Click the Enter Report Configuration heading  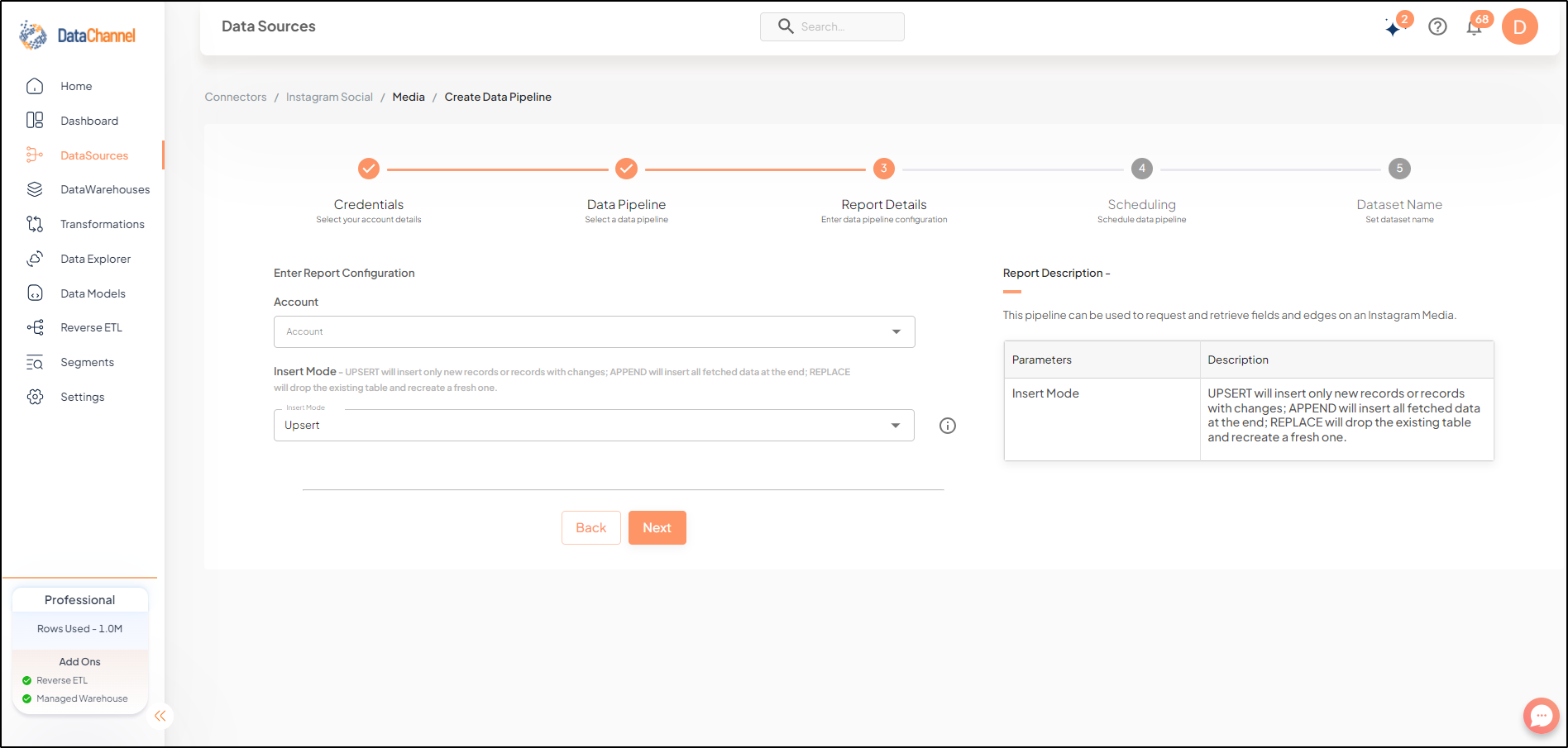point(344,273)
